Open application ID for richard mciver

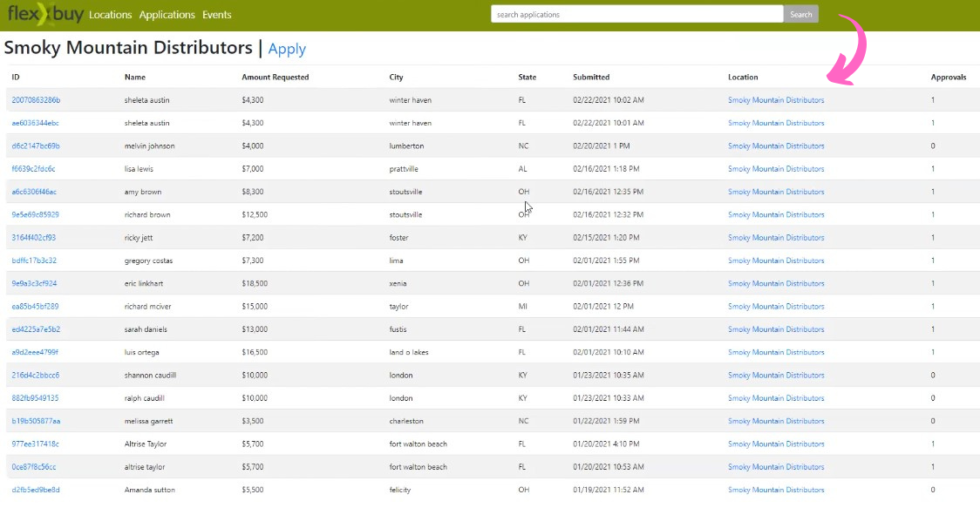(x=35, y=306)
